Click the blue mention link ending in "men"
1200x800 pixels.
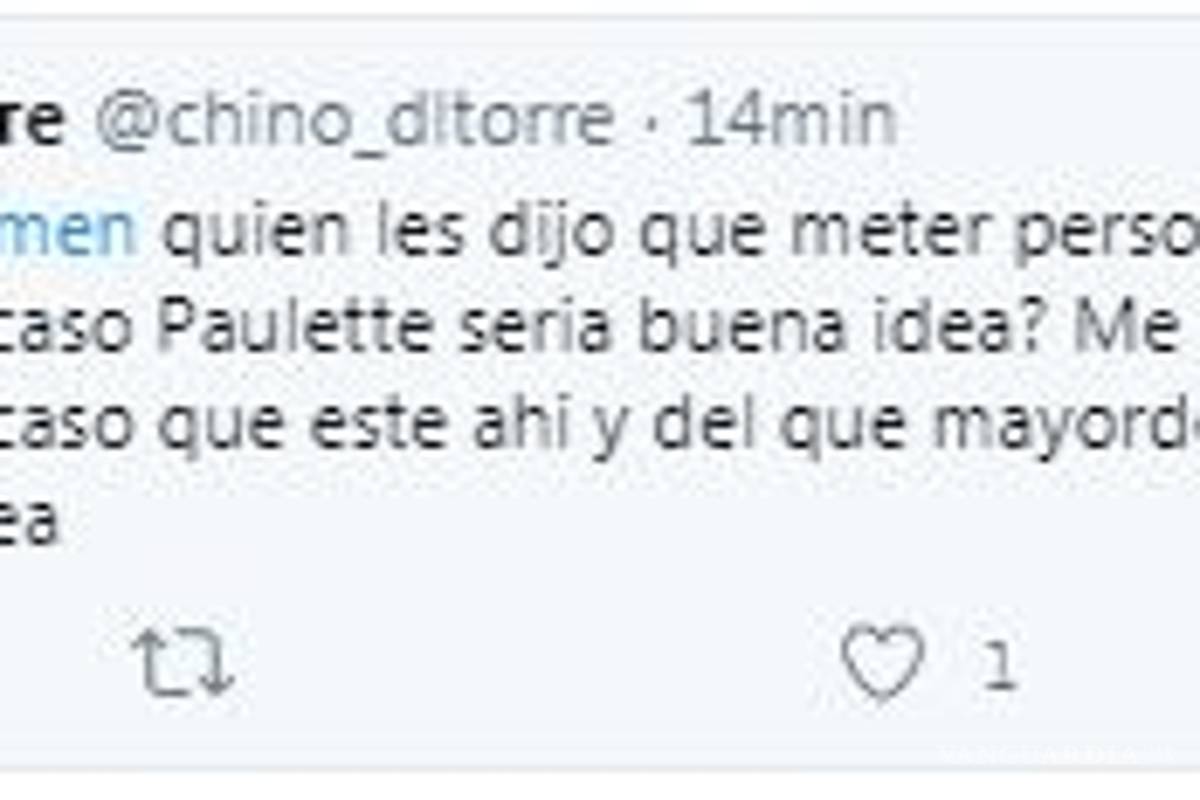[68, 230]
